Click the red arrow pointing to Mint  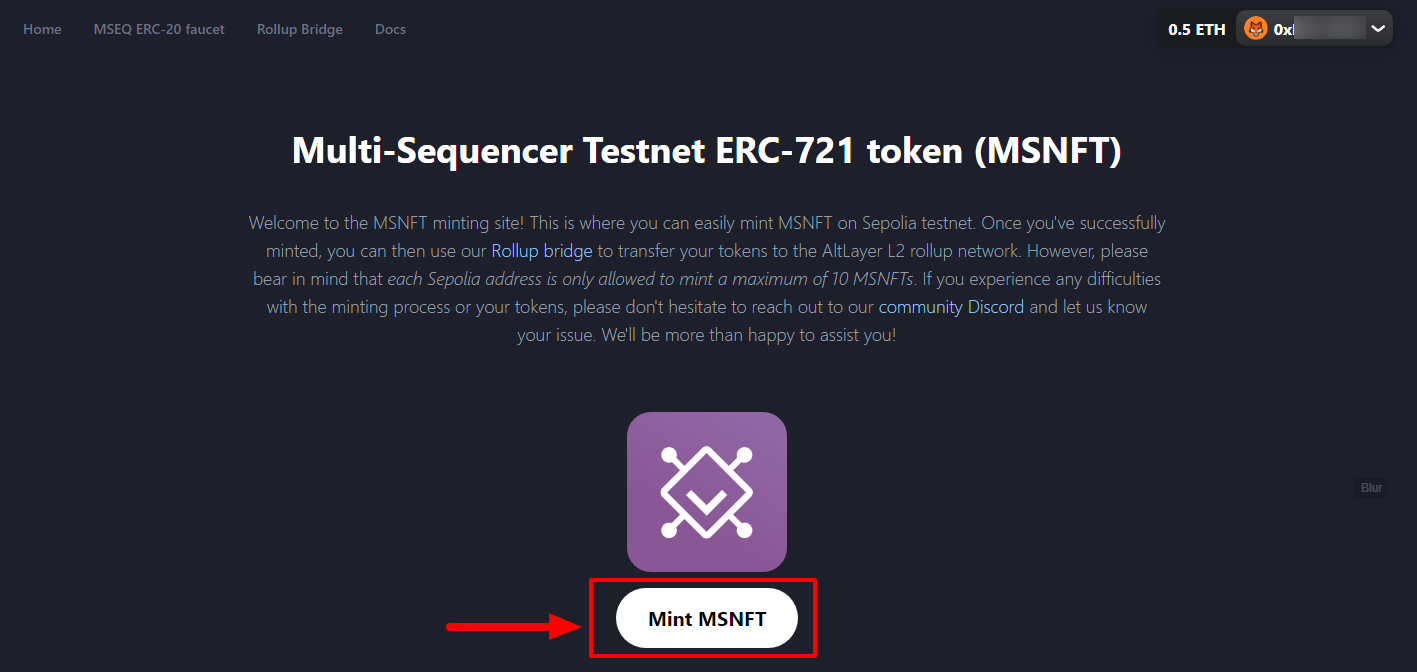click(x=514, y=627)
